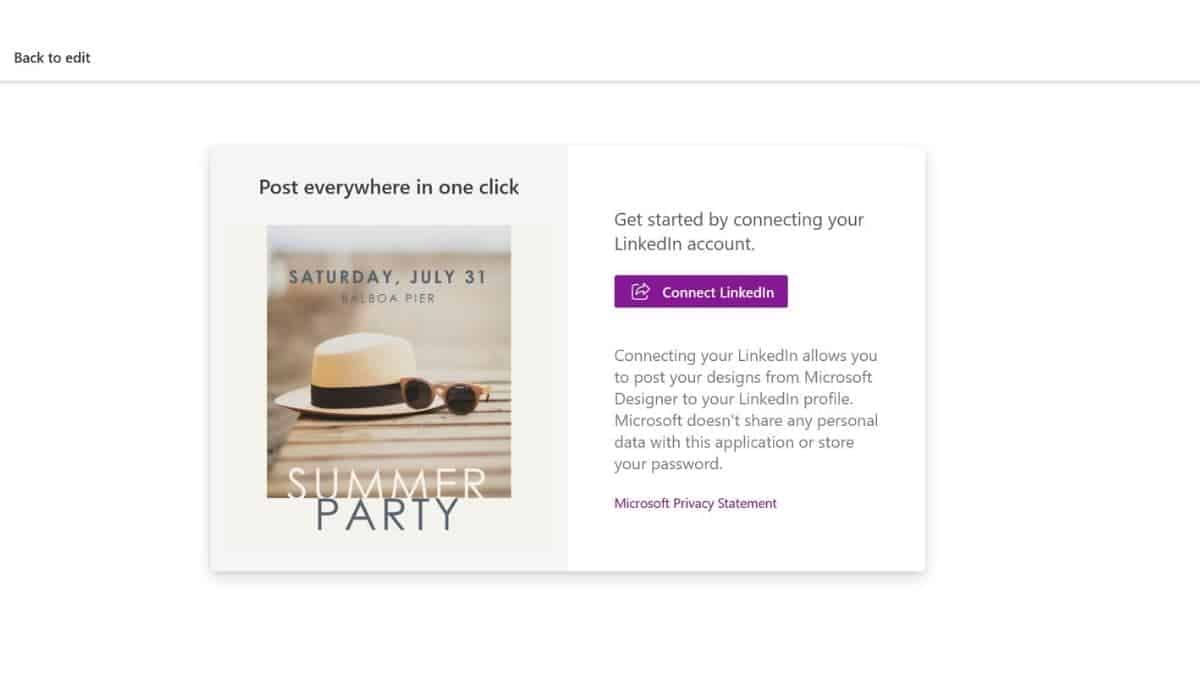
Task: Click the dark 'PARTY' text below preview
Action: click(387, 516)
